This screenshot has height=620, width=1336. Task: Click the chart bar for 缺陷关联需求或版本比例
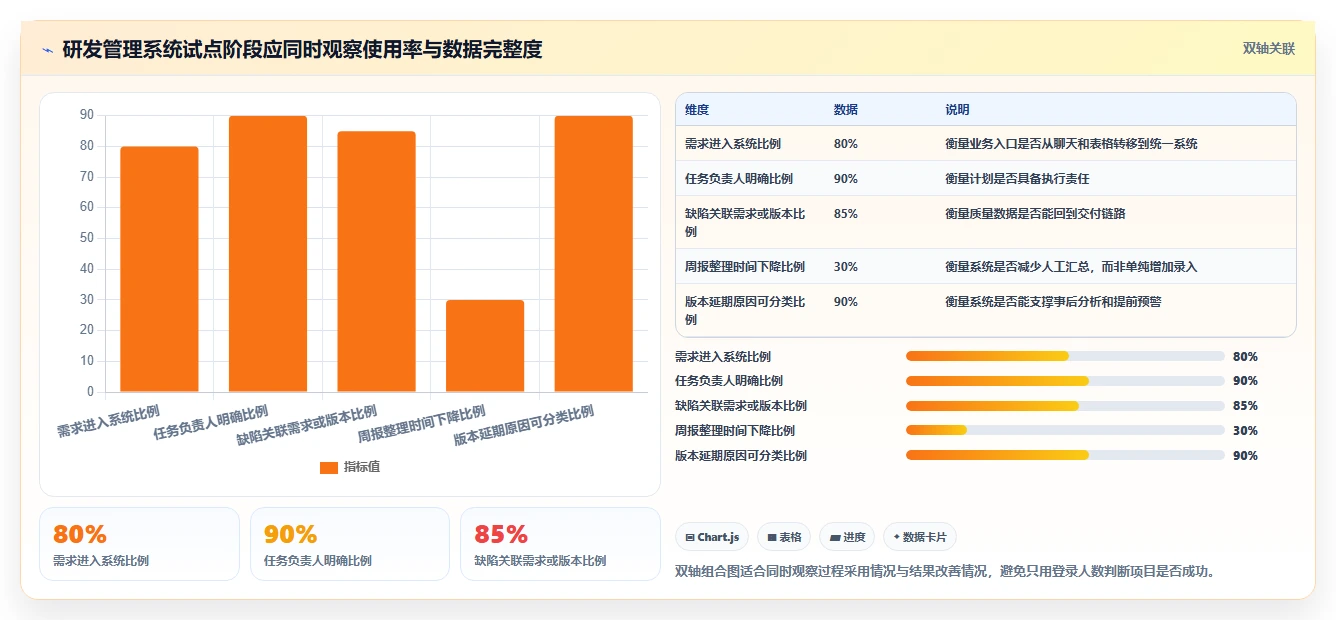pos(376,261)
